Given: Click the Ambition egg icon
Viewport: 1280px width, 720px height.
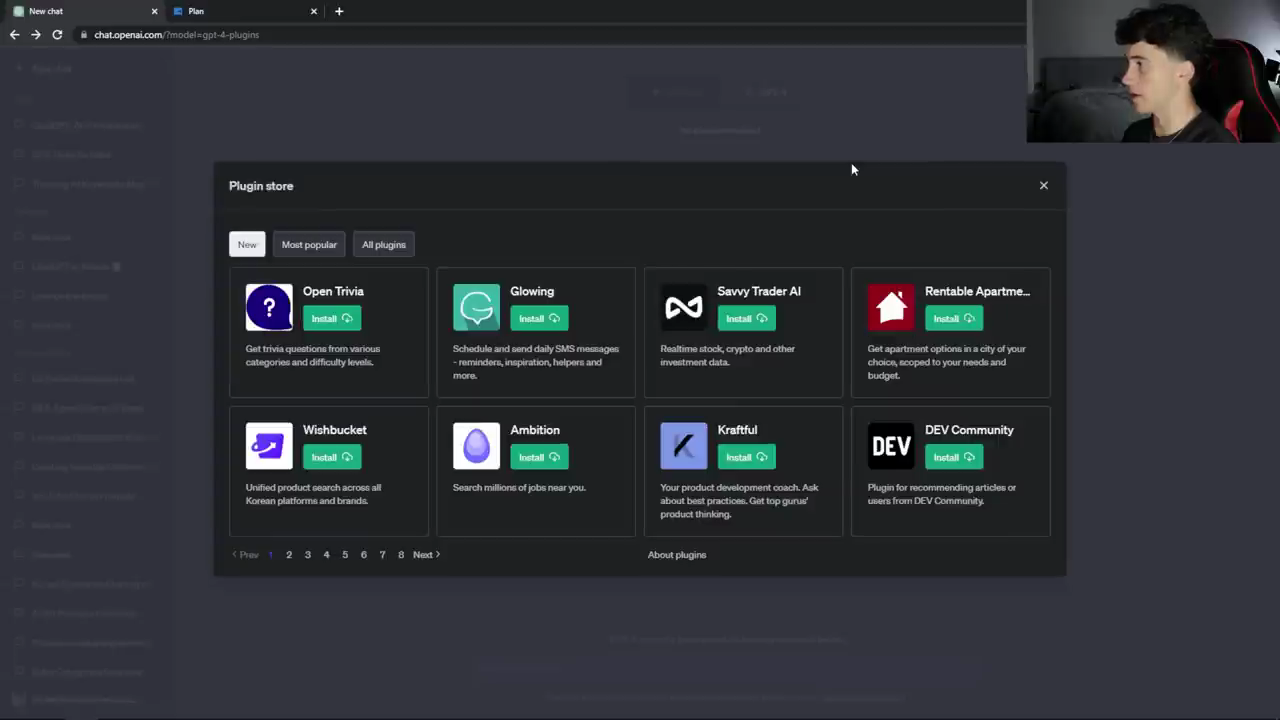Looking at the screenshot, I should click(476, 446).
